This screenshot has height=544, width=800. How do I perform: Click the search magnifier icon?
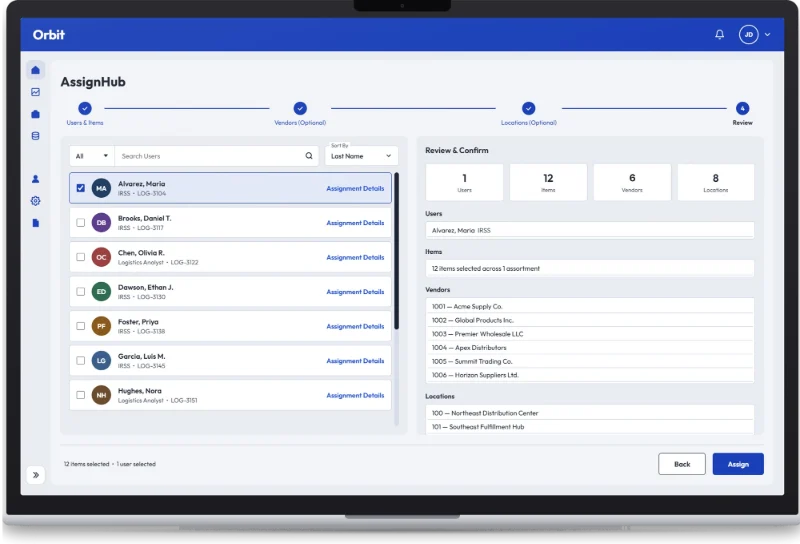tap(309, 156)
